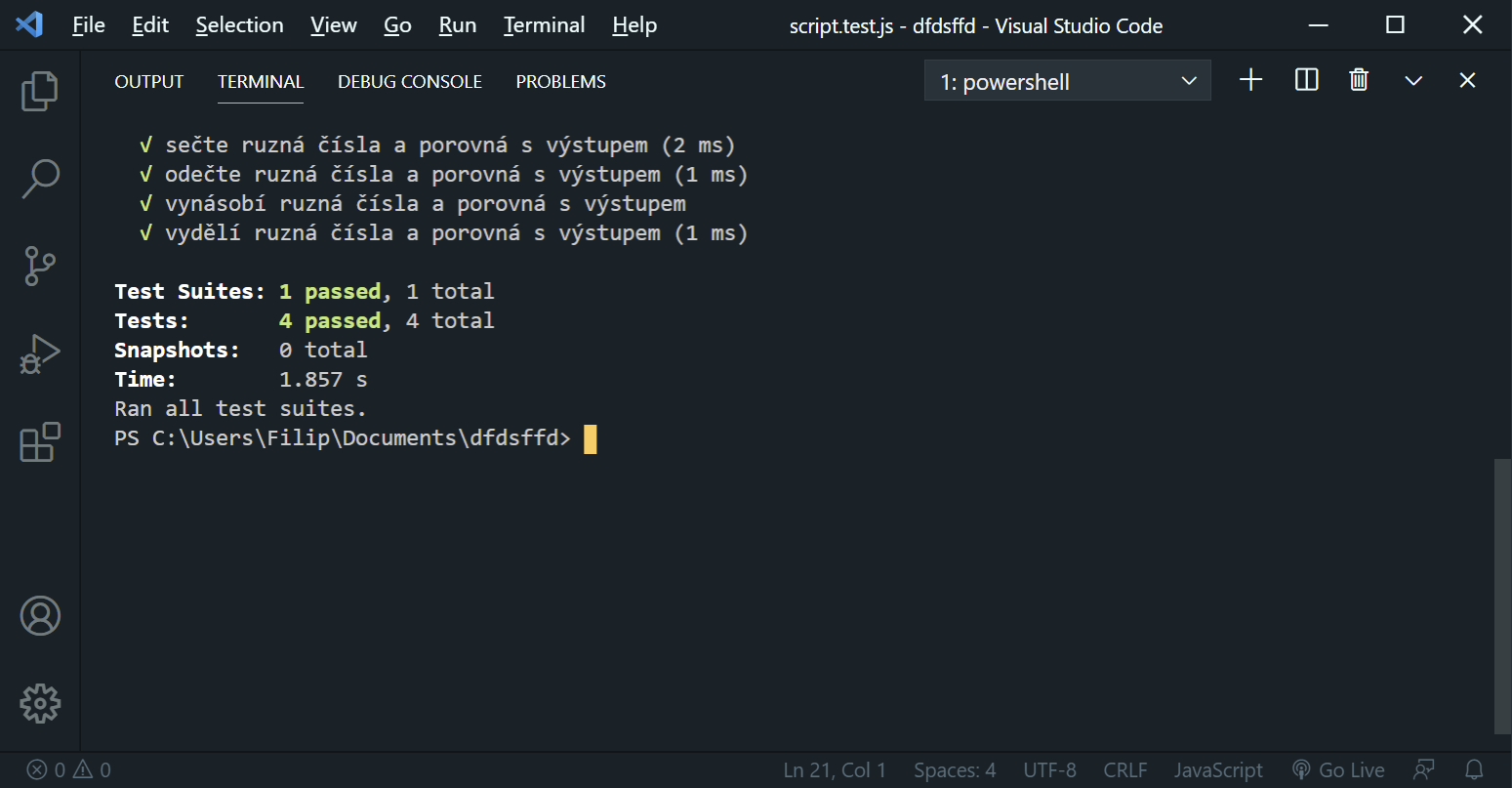Viewport: 1512px width, 788px height.
Task: Open the Manage settings gear
Action: (x=40, y=703)
